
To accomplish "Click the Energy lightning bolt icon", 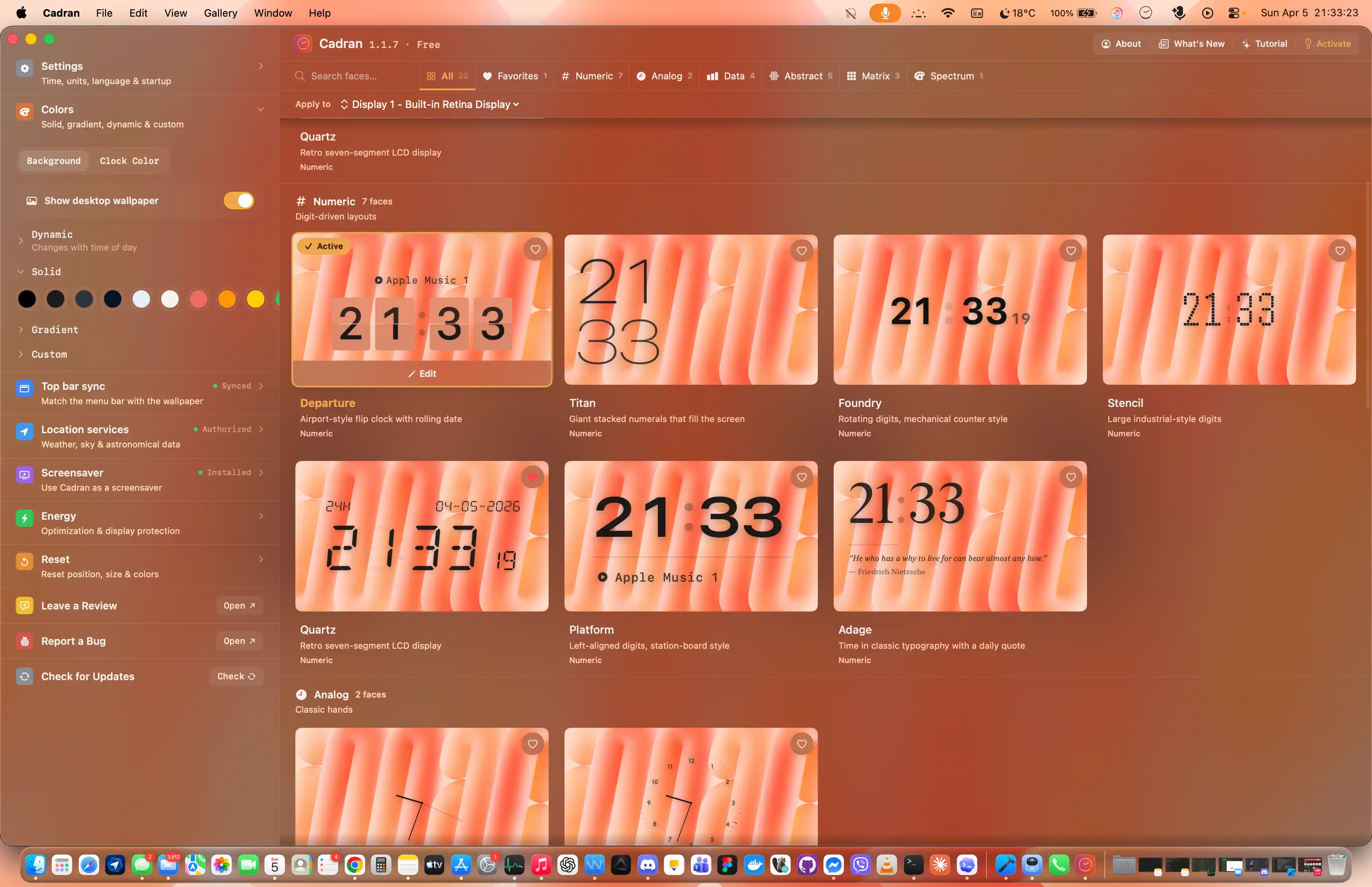I will click(24, 519).
